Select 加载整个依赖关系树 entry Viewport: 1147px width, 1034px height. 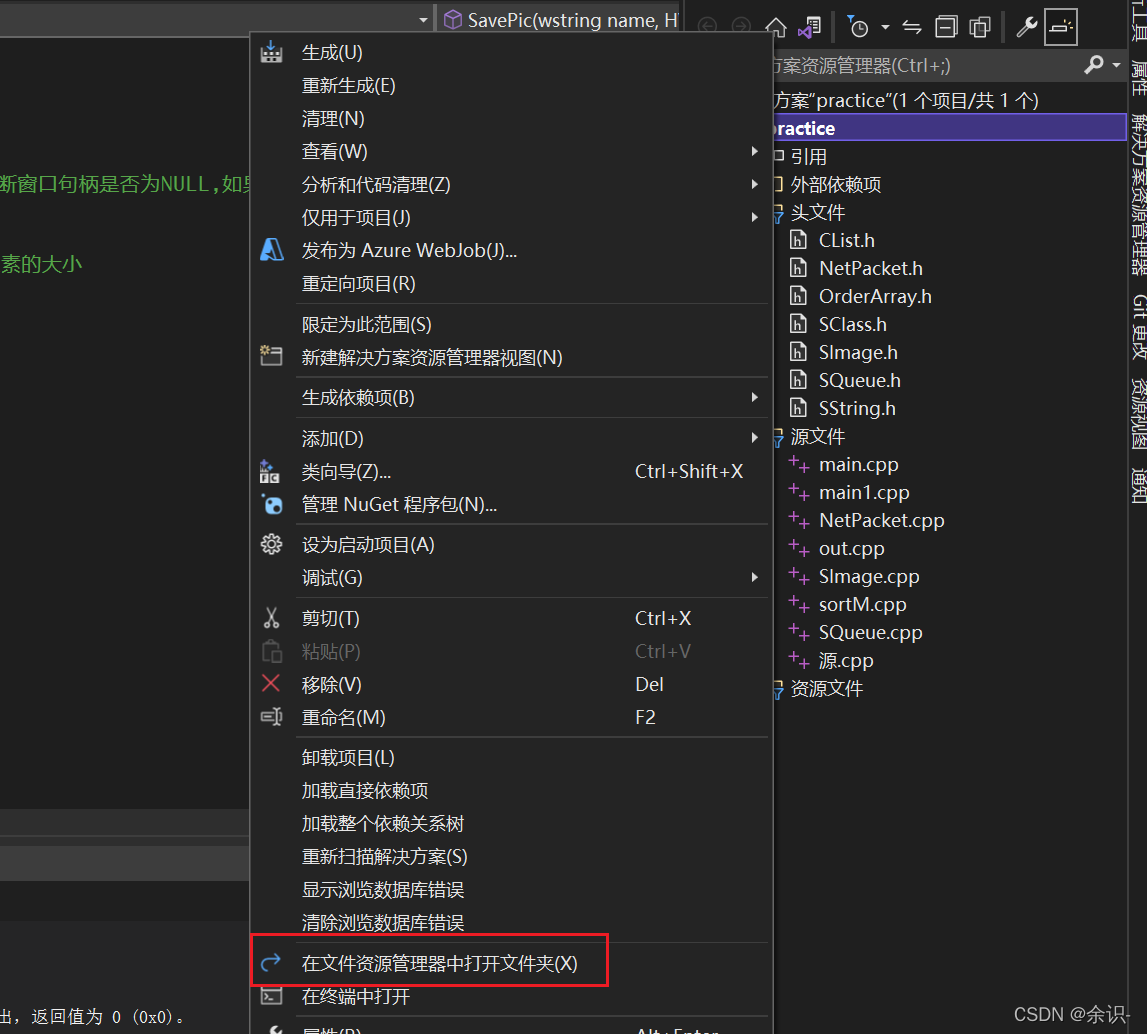pyautogui.click(x=383, y=823)
